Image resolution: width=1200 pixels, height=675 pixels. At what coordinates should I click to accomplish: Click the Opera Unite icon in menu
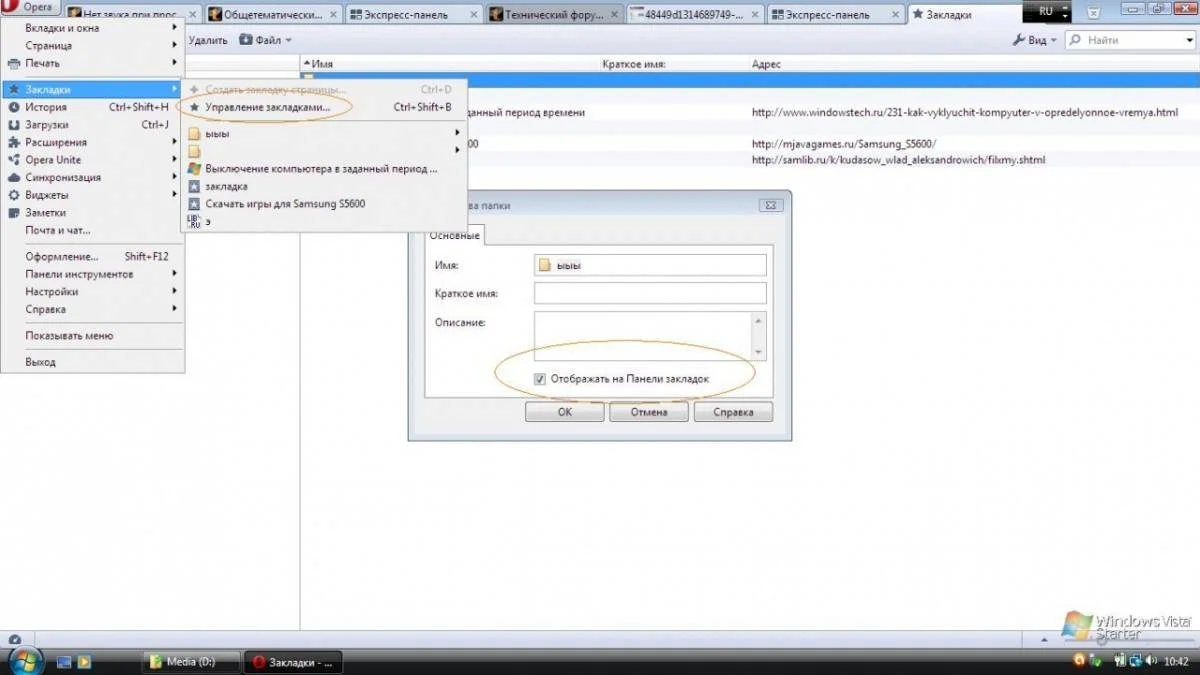coord(14,160)
